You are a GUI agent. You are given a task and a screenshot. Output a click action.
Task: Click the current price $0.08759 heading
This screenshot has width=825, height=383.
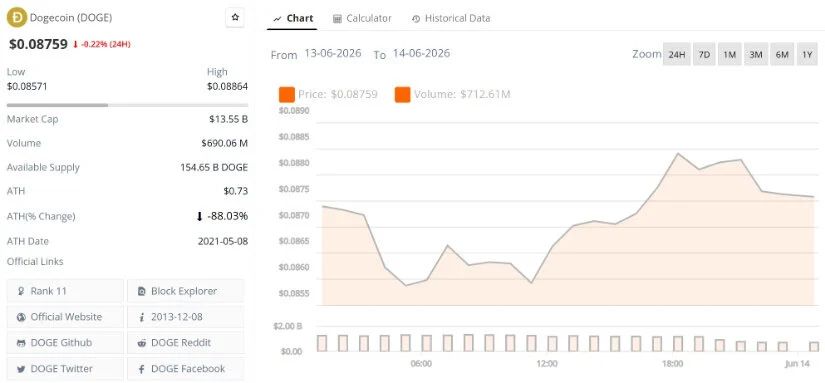click(38, 44)
